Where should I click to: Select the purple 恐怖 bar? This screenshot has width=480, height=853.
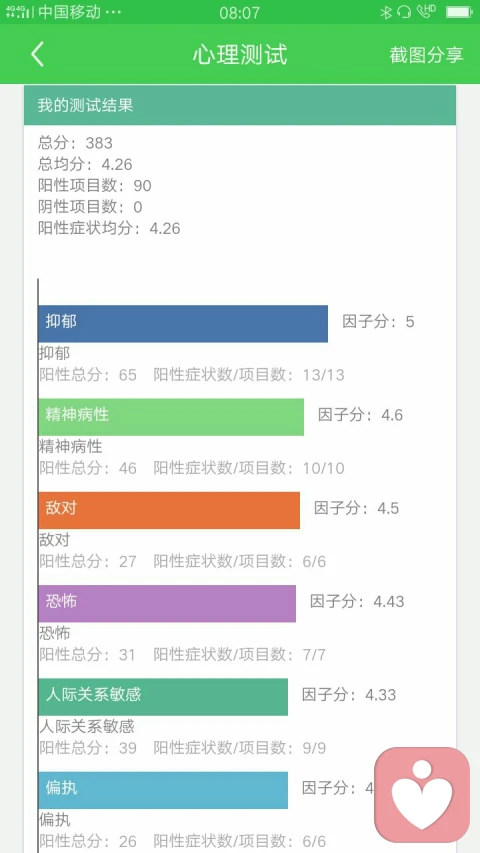(167, 603)
